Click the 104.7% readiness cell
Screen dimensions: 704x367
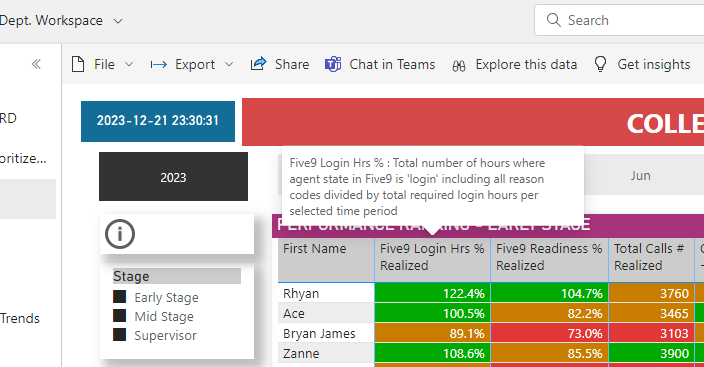549,293
